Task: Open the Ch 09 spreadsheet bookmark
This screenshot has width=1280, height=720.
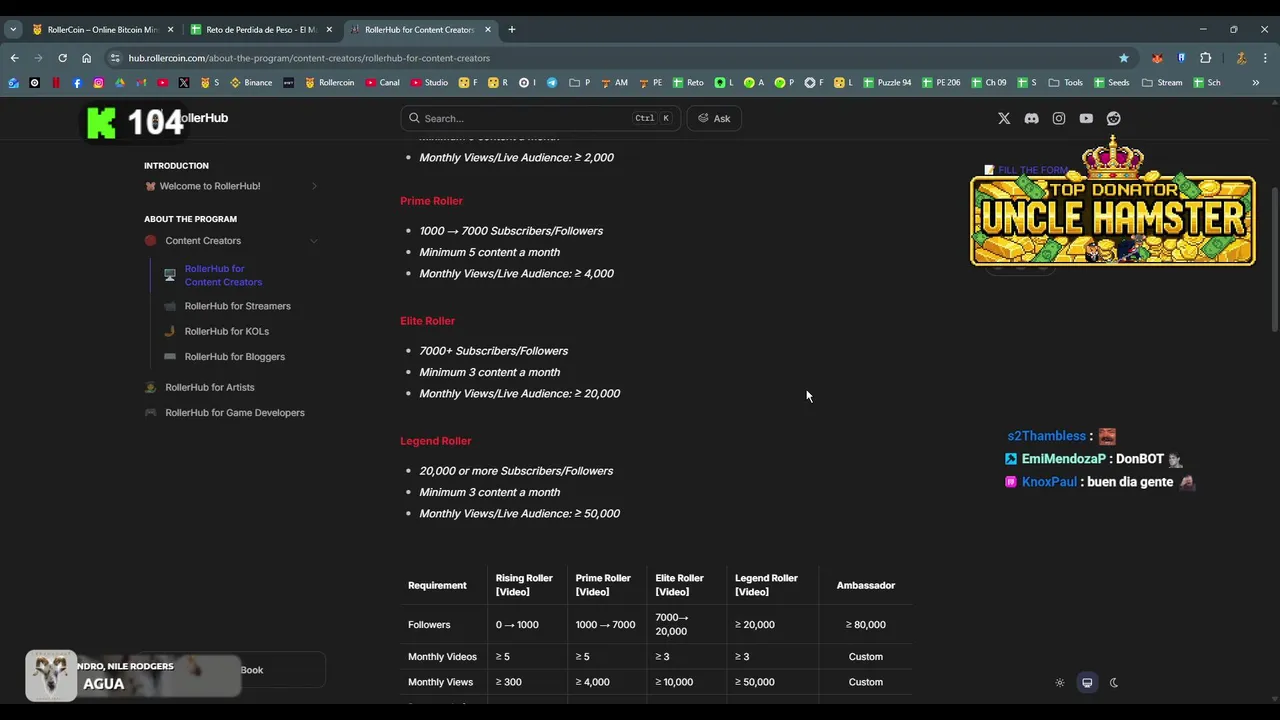Action: [x=988, y=83]
